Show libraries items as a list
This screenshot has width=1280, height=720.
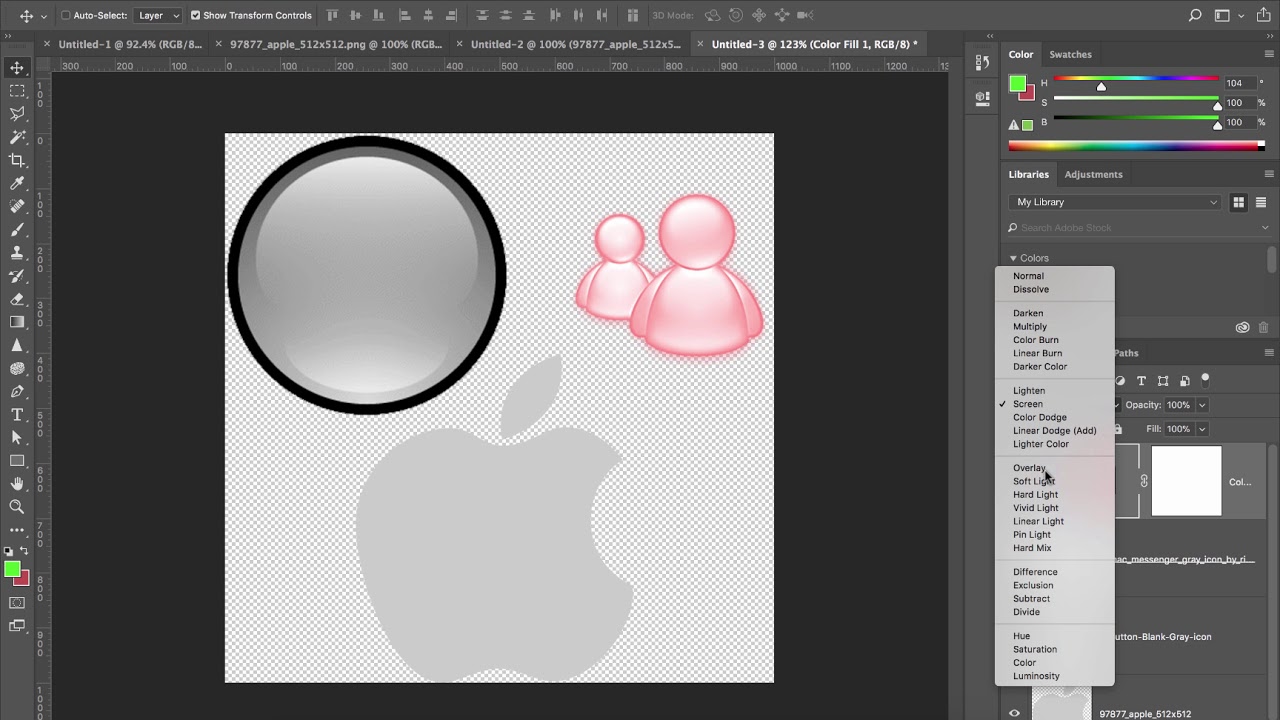tap(1261, 202)
